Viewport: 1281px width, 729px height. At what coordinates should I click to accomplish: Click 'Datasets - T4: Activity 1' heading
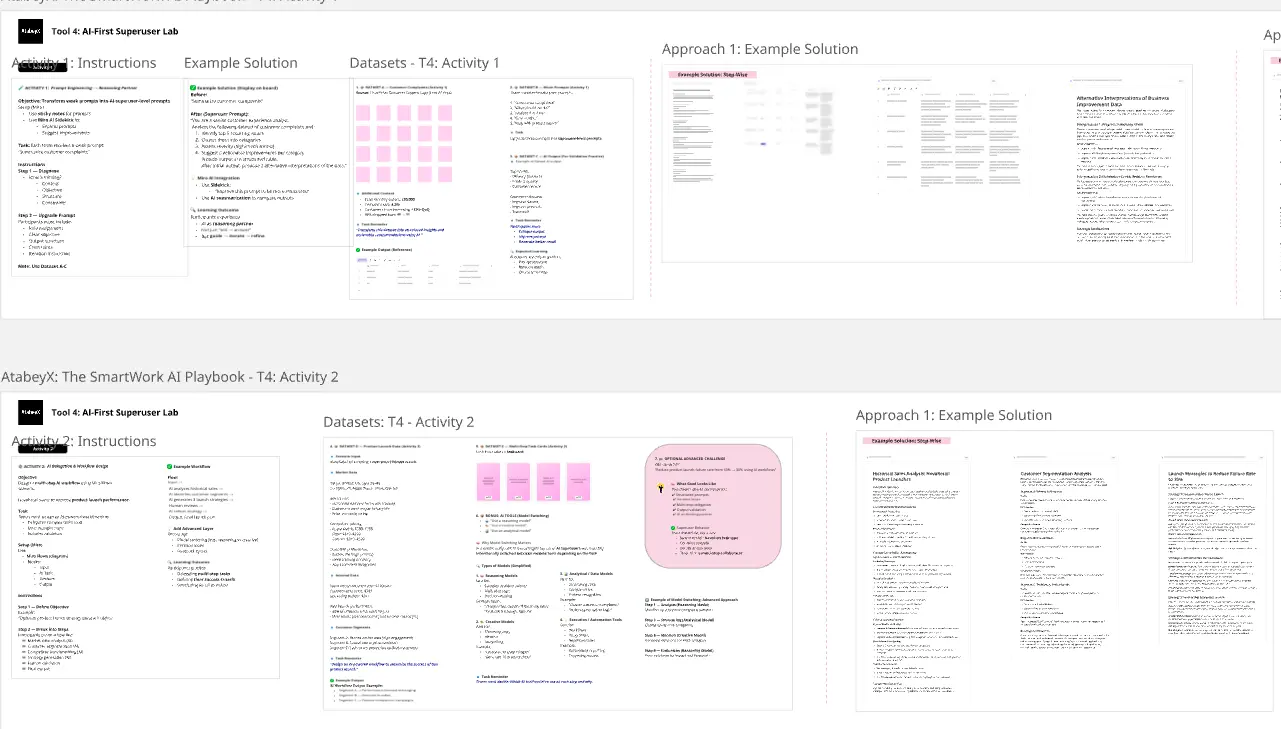click(x=424, y=63)
